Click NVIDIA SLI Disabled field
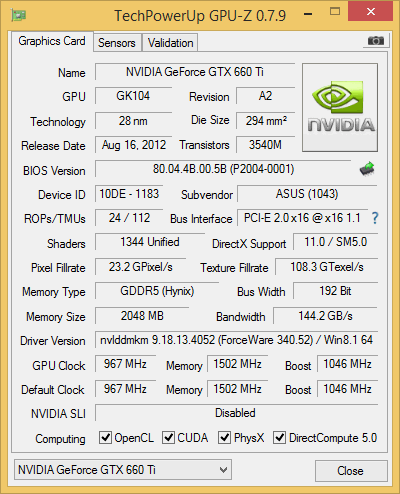This screenshot has height=494, width=400. (x=236, y=413)
